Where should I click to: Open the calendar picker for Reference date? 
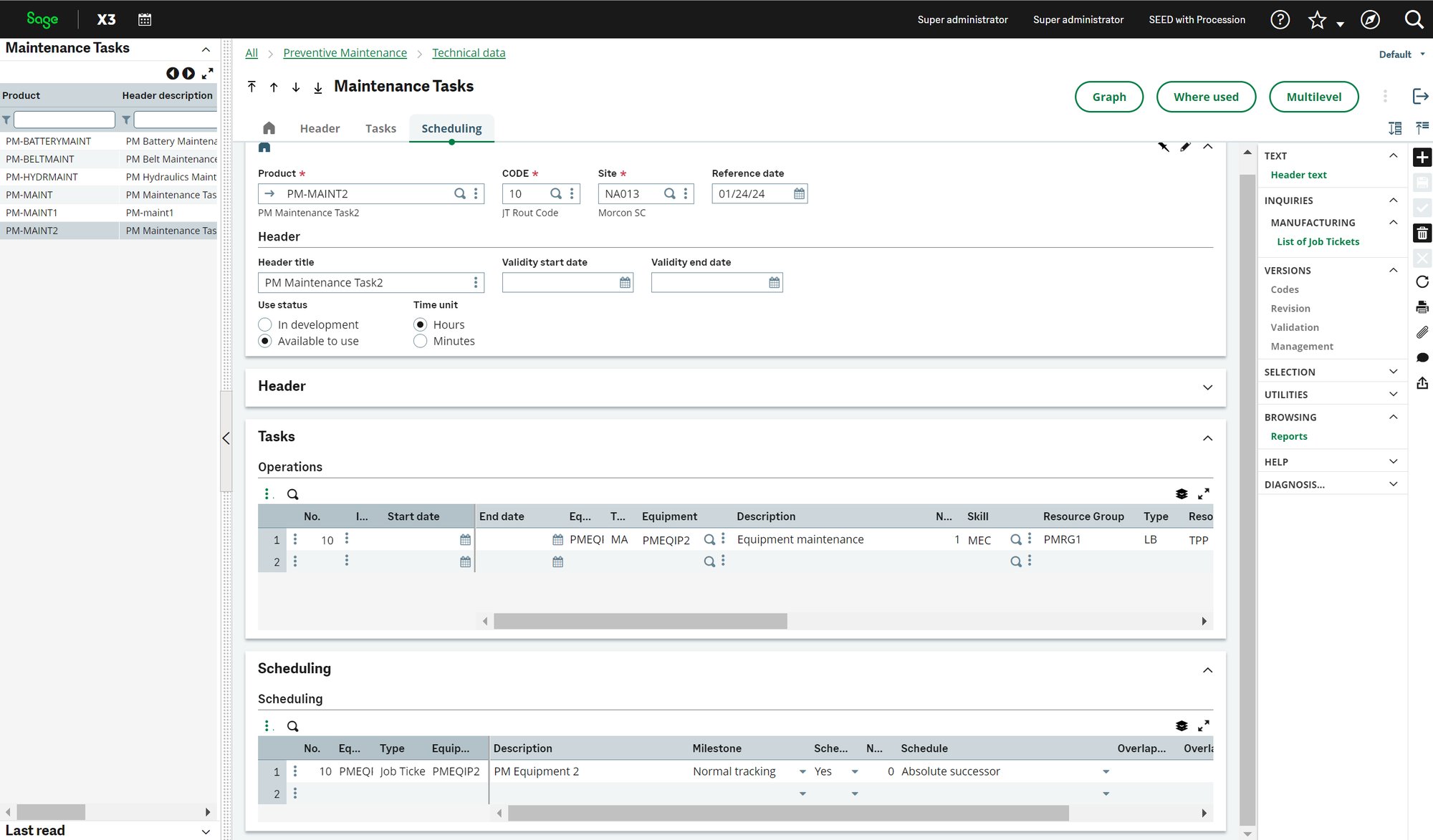pyautogui.click(x=800, y=193)
